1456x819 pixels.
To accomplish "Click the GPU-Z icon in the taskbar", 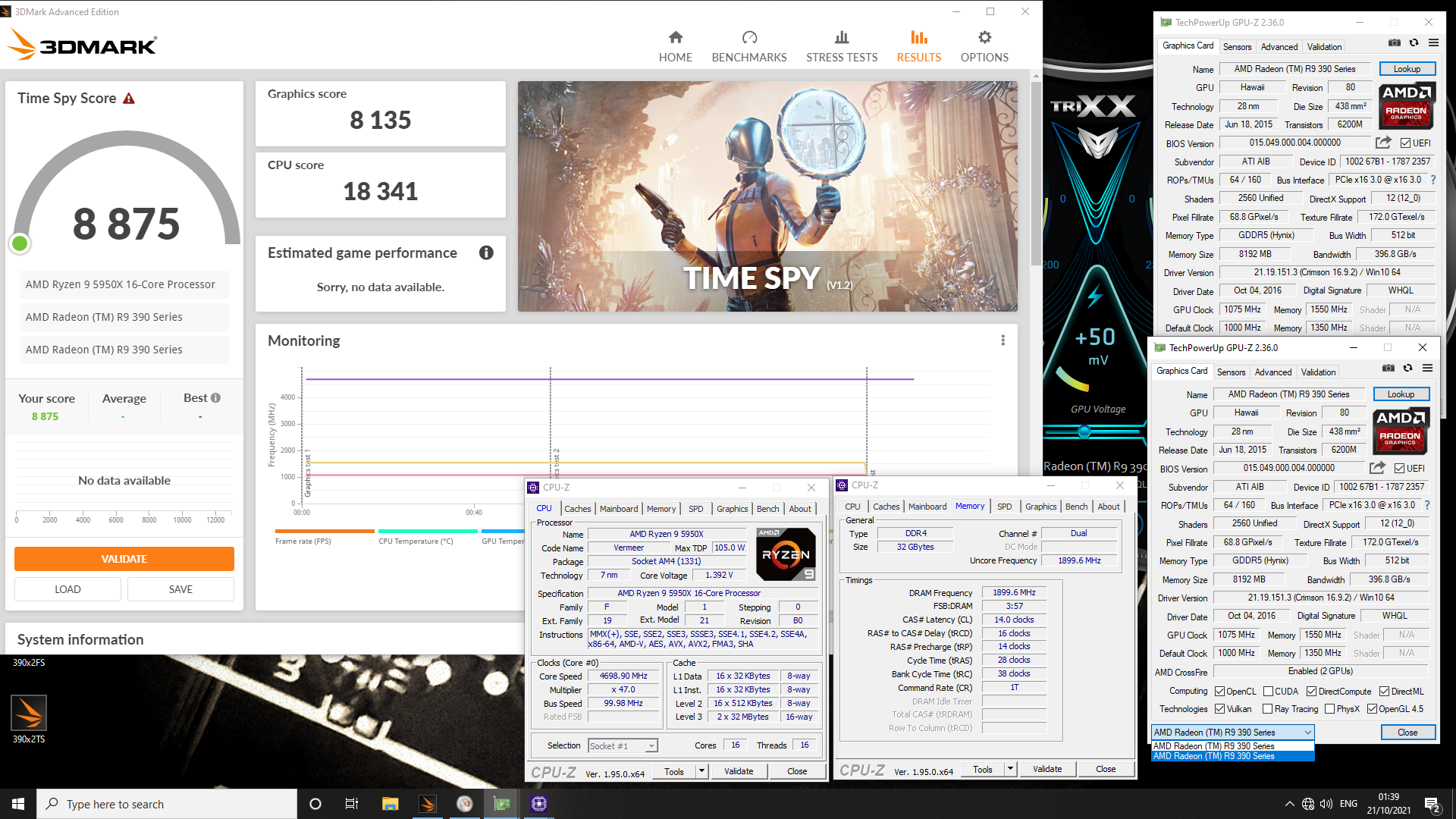I will coord(502,804).
